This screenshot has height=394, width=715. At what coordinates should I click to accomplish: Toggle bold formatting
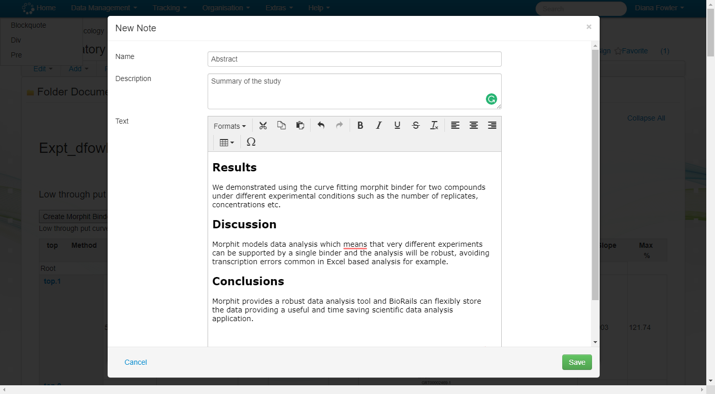[360, 125]
